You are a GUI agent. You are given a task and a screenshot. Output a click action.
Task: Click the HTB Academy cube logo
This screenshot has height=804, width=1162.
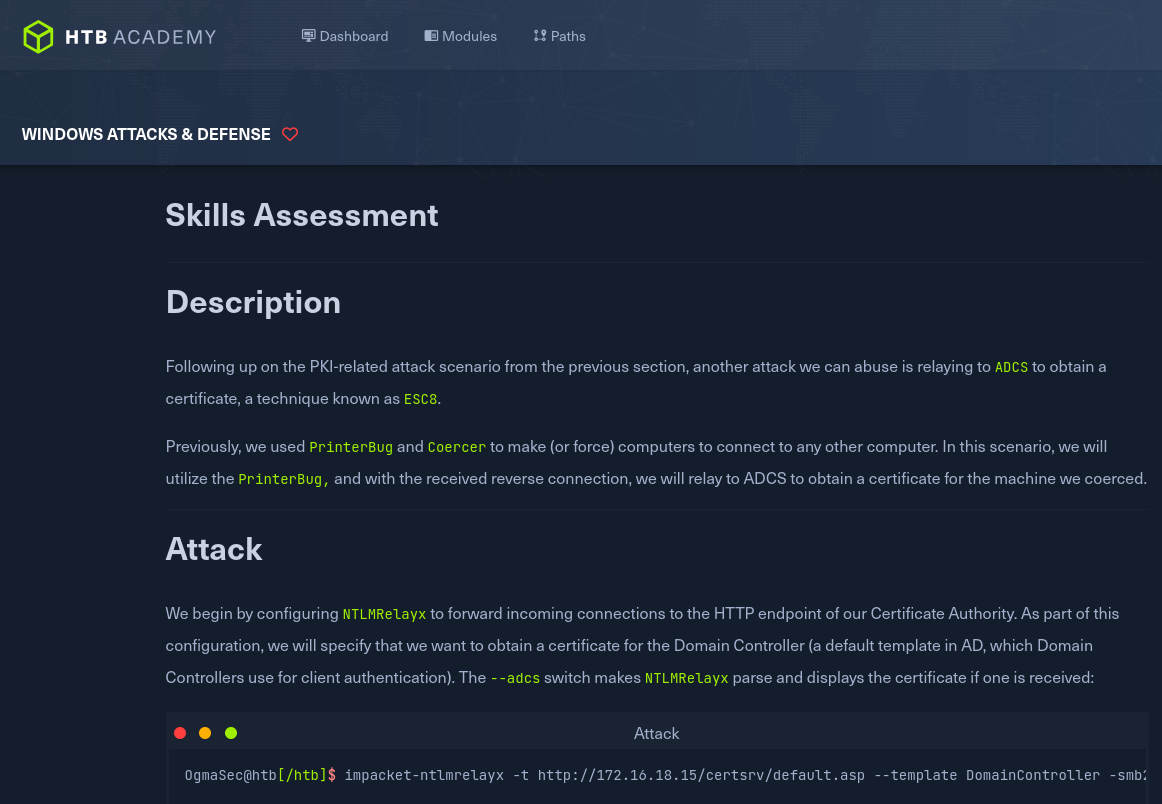(38, 37)
